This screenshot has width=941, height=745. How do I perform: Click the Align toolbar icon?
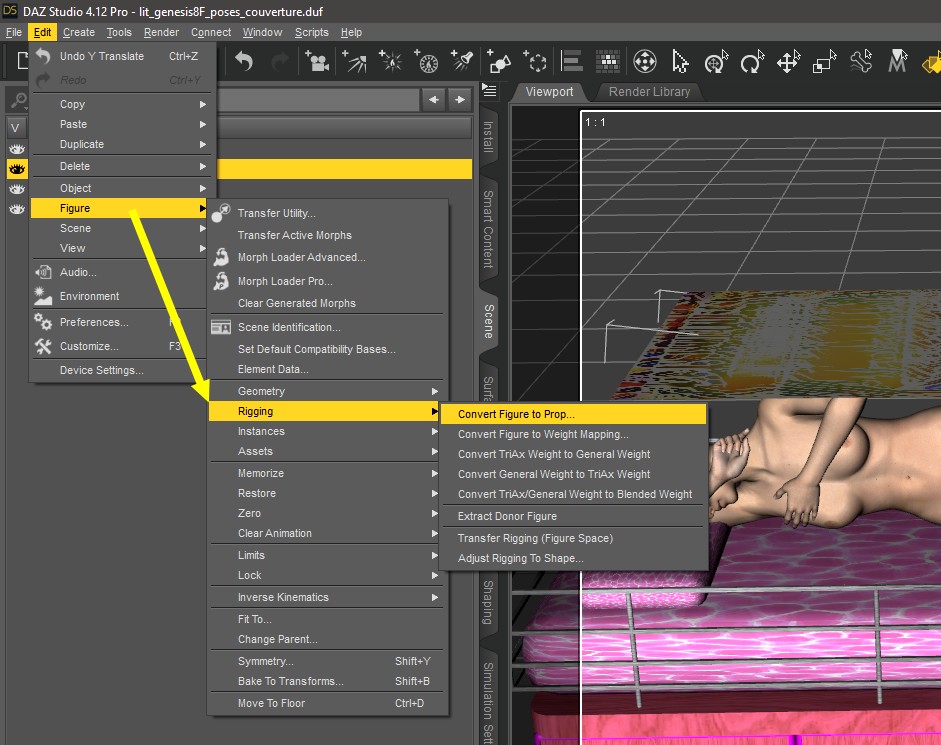(571, 61)
